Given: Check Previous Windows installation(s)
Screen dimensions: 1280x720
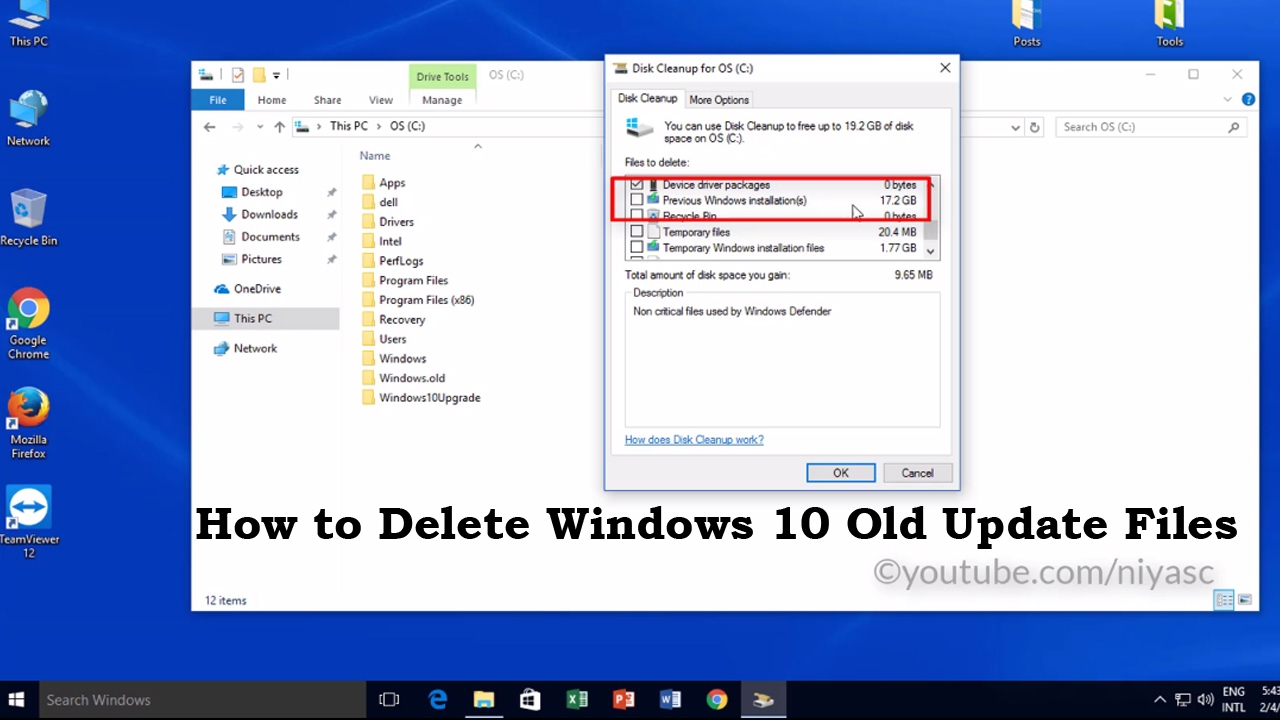Looking at the screenshot, I should [x=637, y=200].
